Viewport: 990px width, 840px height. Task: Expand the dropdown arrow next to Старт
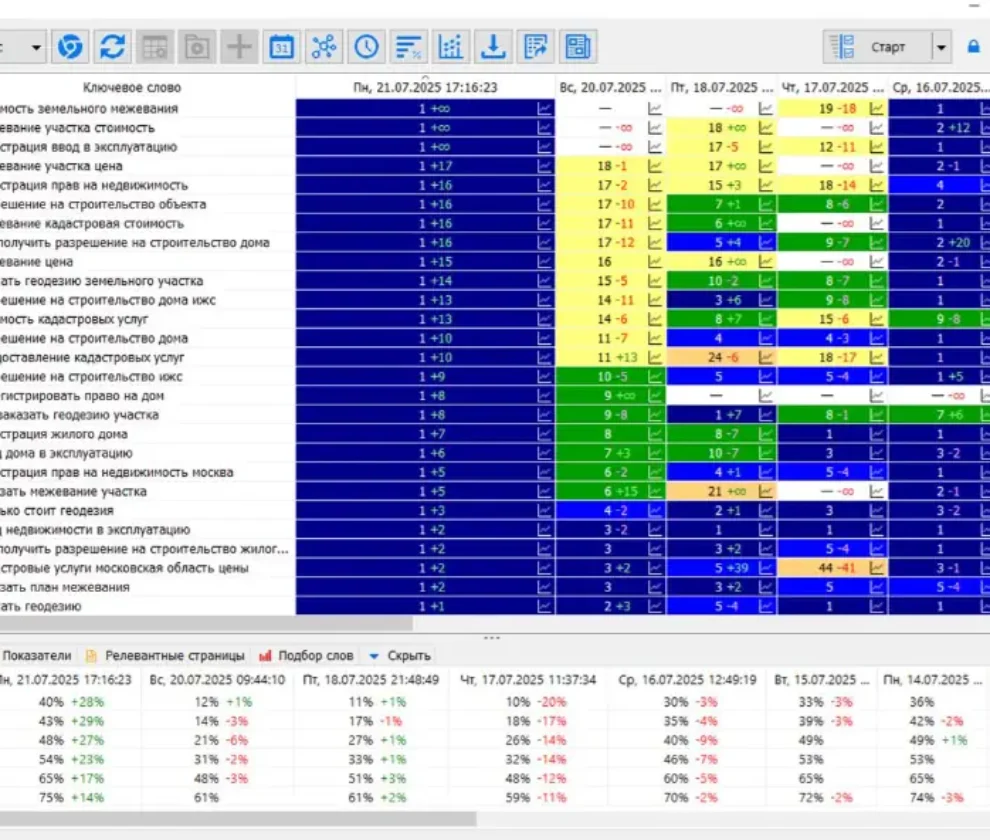click(x=941, y=47)
